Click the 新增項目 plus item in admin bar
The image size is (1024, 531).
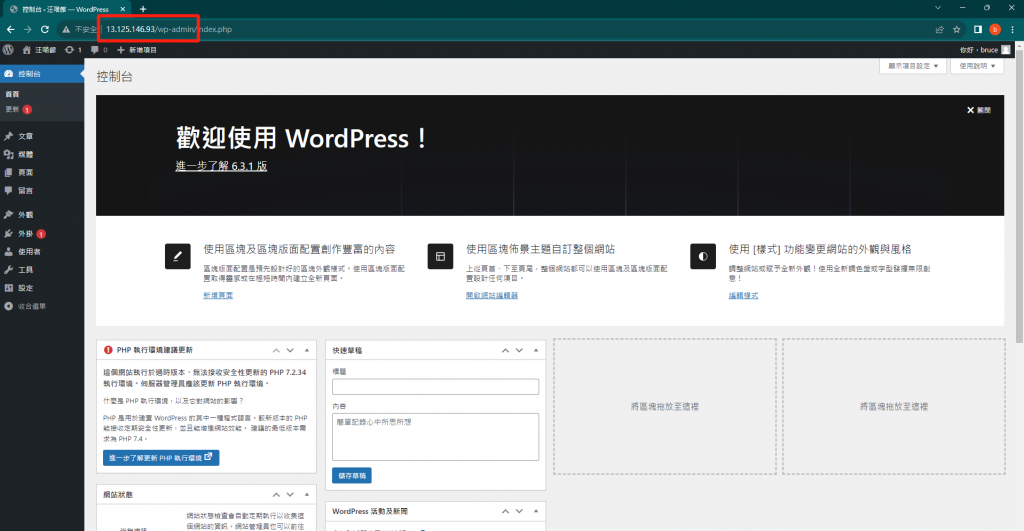(x=136, y=50)
